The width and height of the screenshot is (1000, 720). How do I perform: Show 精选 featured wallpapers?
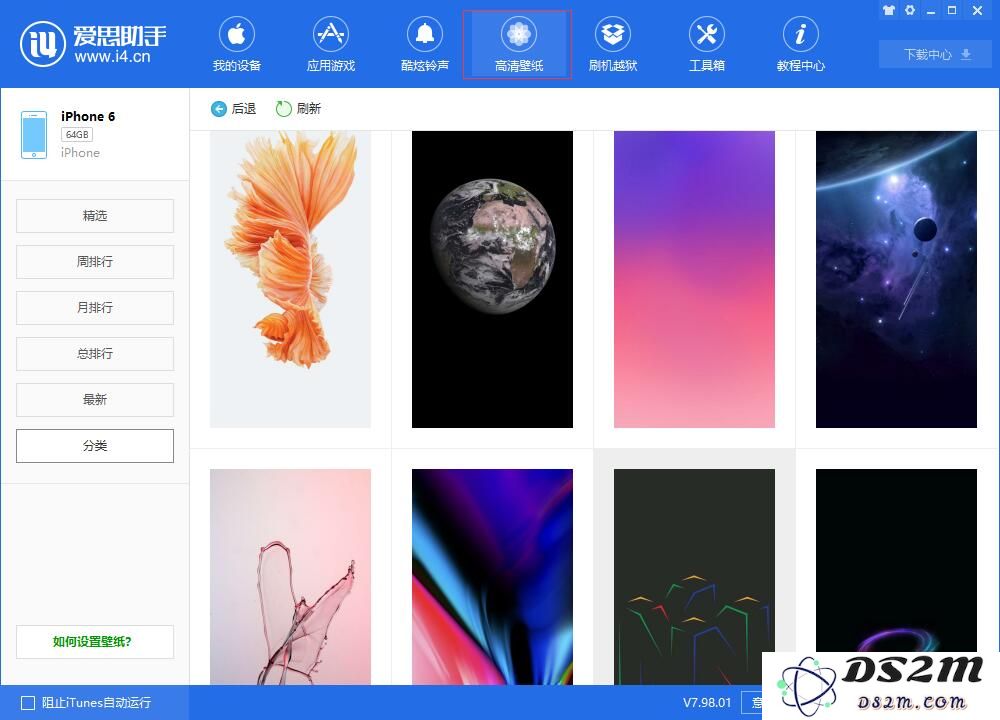95,216
